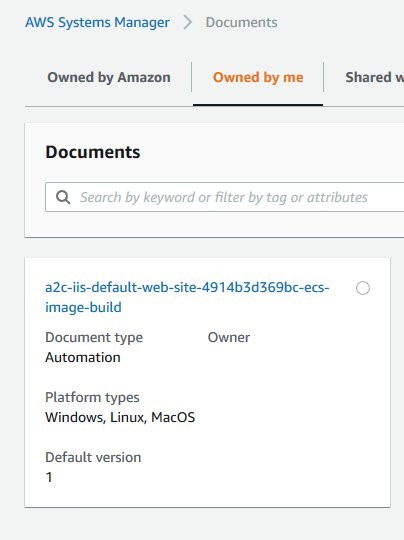Select the Owned by me tab
404x540 pixels.
pyautogui.click(x=258, y=77)
